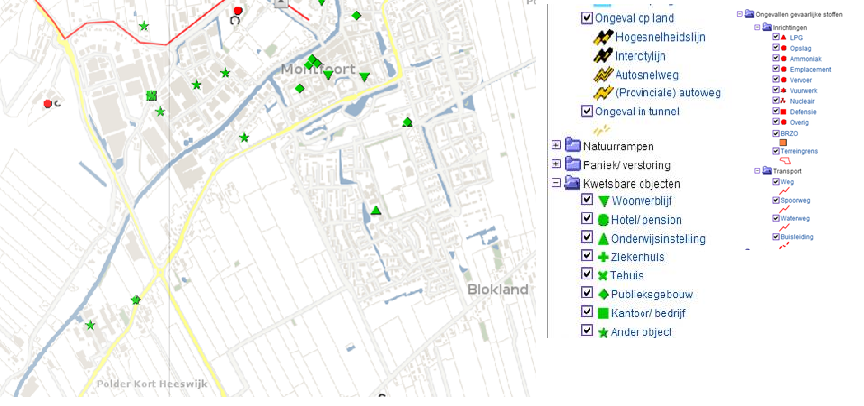
Task: Click the Vervoer link
Action: [x=801, y=80]
